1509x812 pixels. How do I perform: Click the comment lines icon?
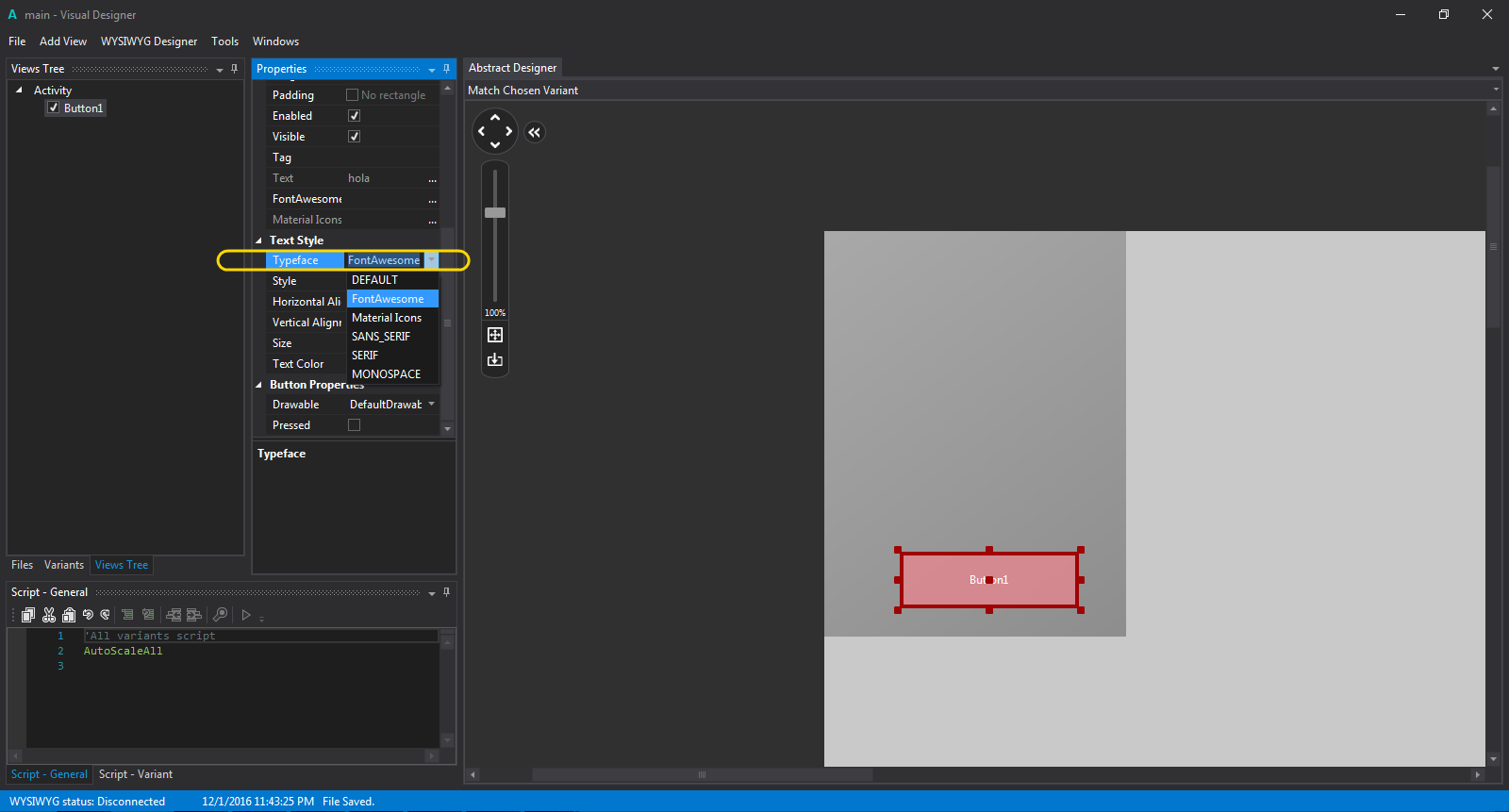(127, 615)
